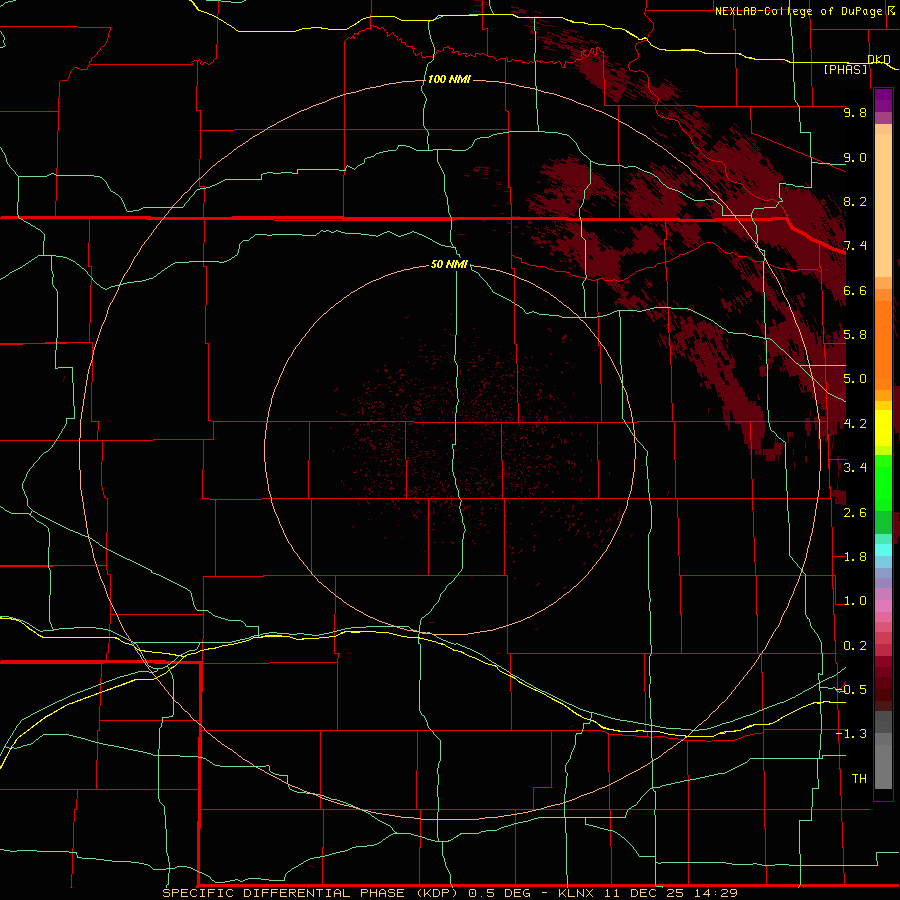Screen dimensions: 900x900
Task: Click the 7.4 scale value
Action: pyautogui.click(x=855, y=246)
